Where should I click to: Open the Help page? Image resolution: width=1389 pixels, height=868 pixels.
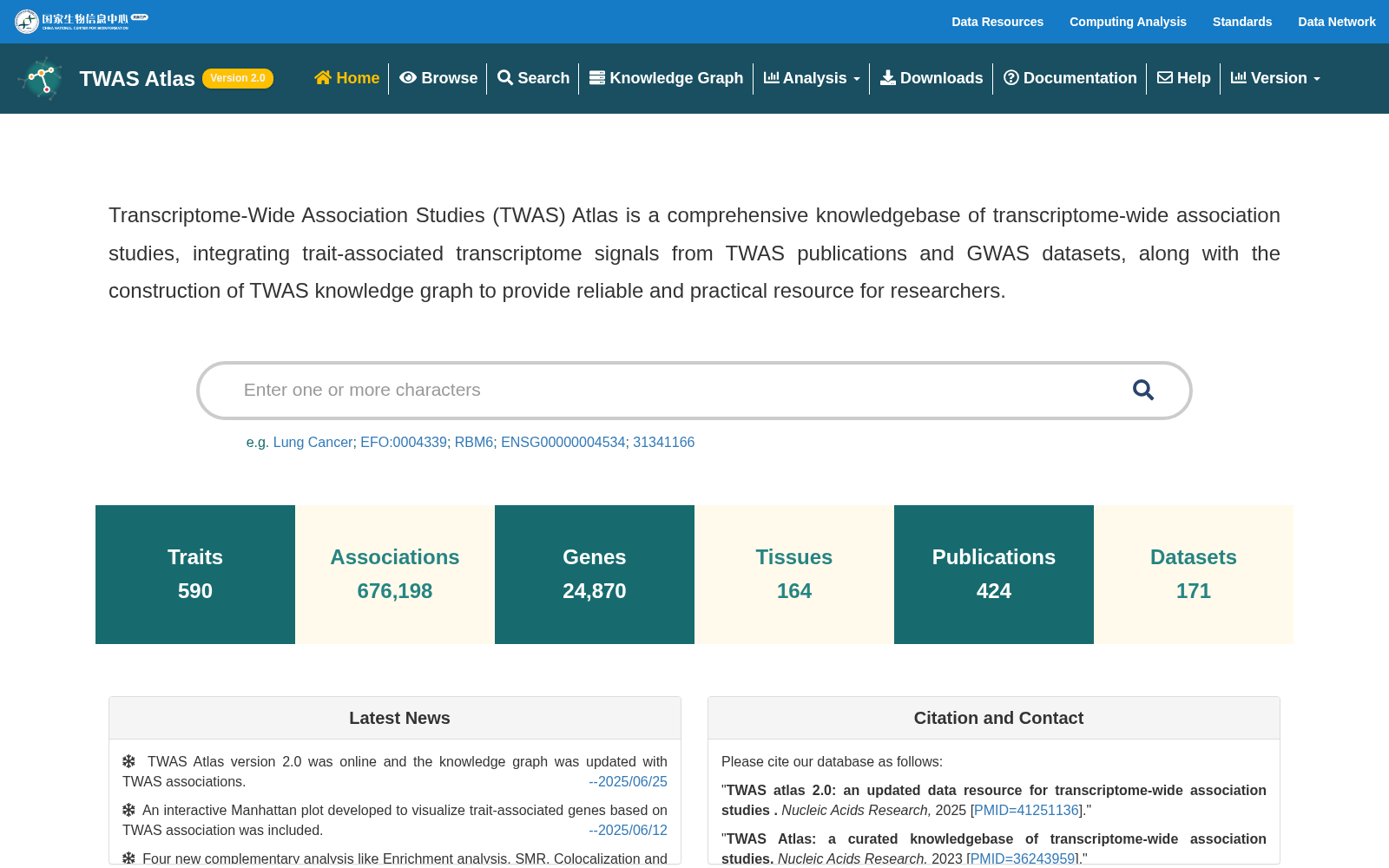(x=1183, y=78)
